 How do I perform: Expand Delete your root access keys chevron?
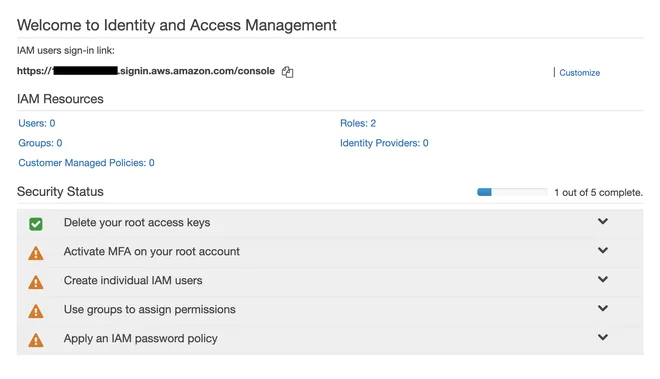pyautogui.click(x=603, y=221)
